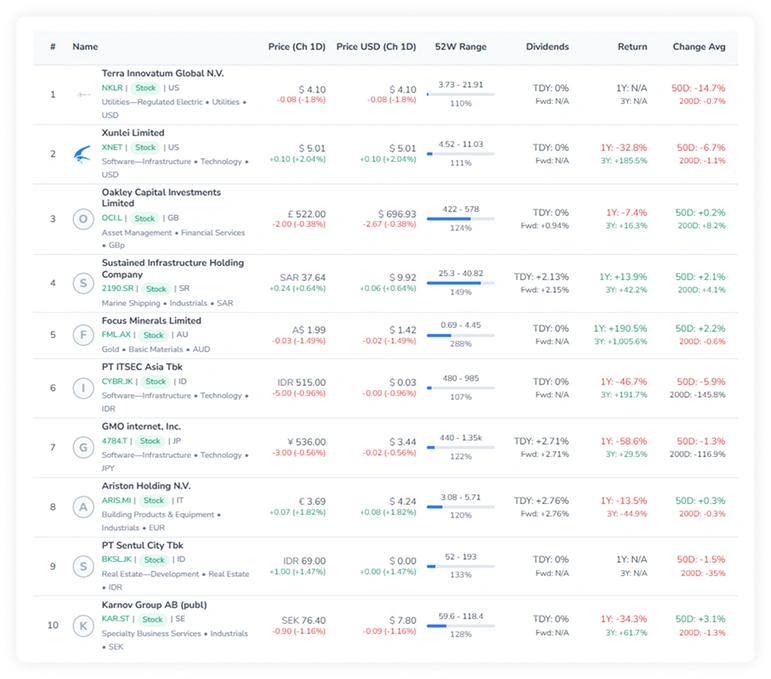Image resolution: width=771 pixels, height=679 pixels.
Task: Click the Oakley Capital 'O' avatar icon
Action: (83, 219)
